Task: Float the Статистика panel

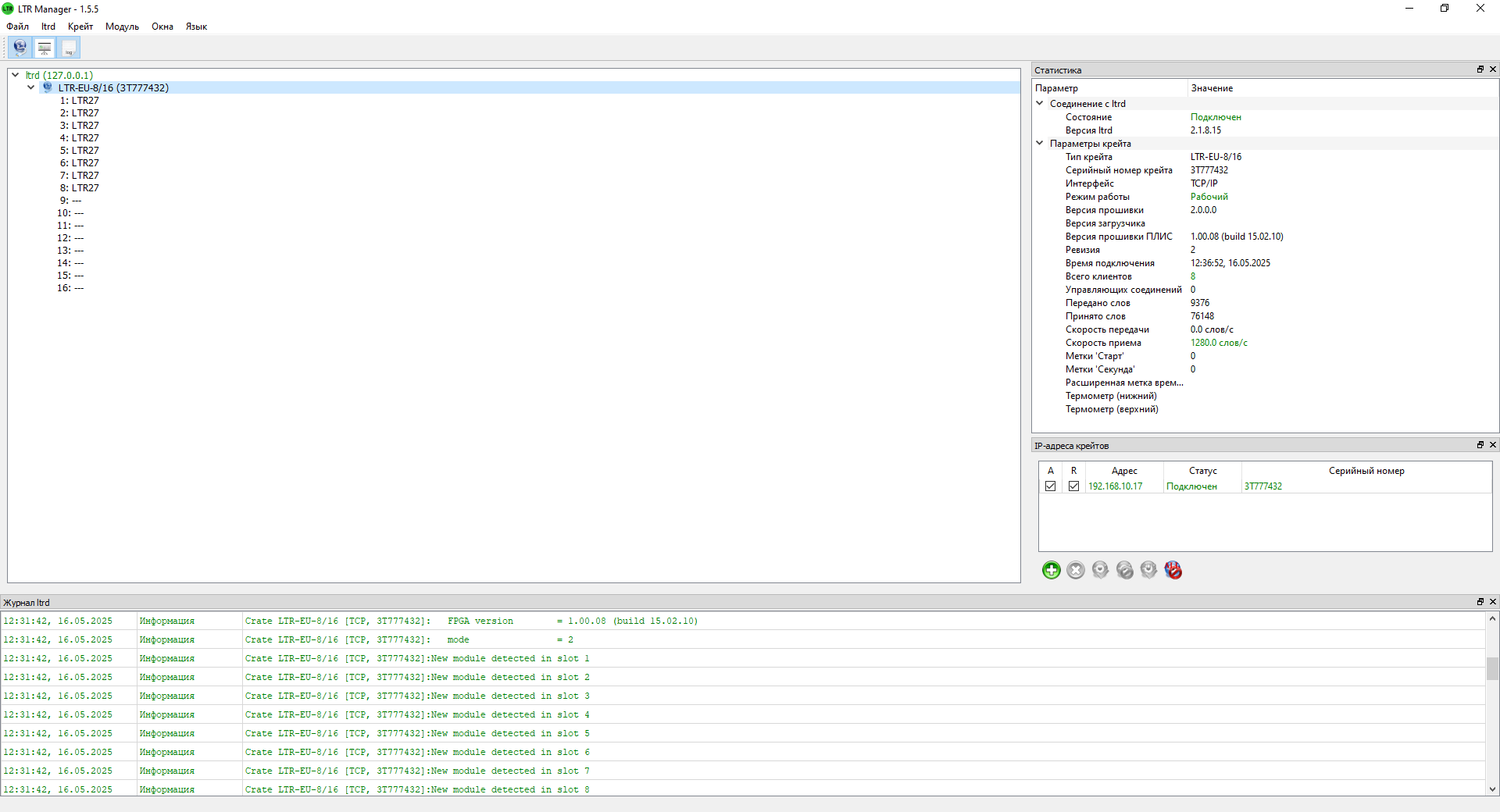Action: tap(1480, 69)
